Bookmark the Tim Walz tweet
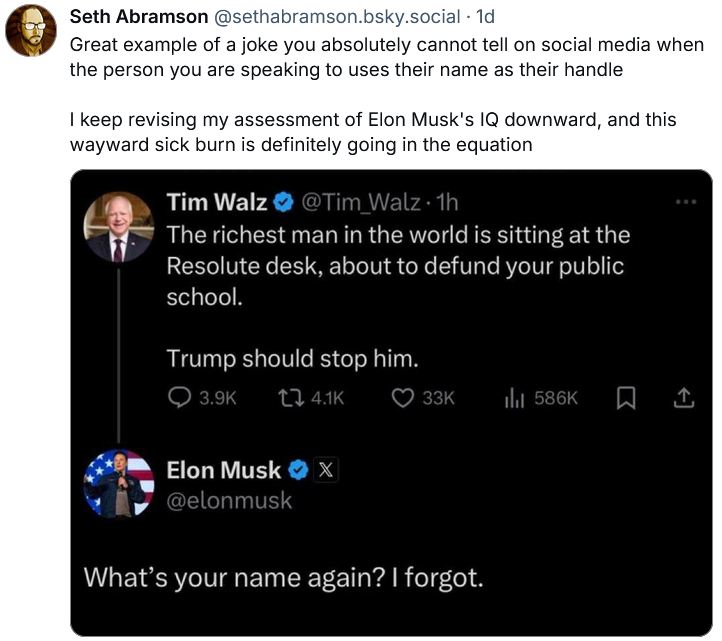 (626, 398)
